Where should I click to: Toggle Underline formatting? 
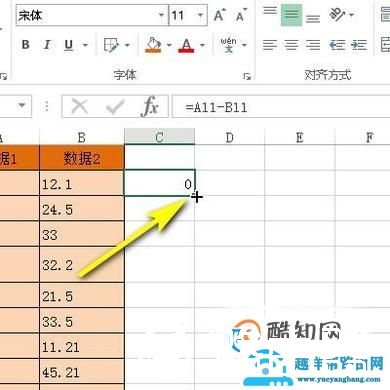click(68, 45)
